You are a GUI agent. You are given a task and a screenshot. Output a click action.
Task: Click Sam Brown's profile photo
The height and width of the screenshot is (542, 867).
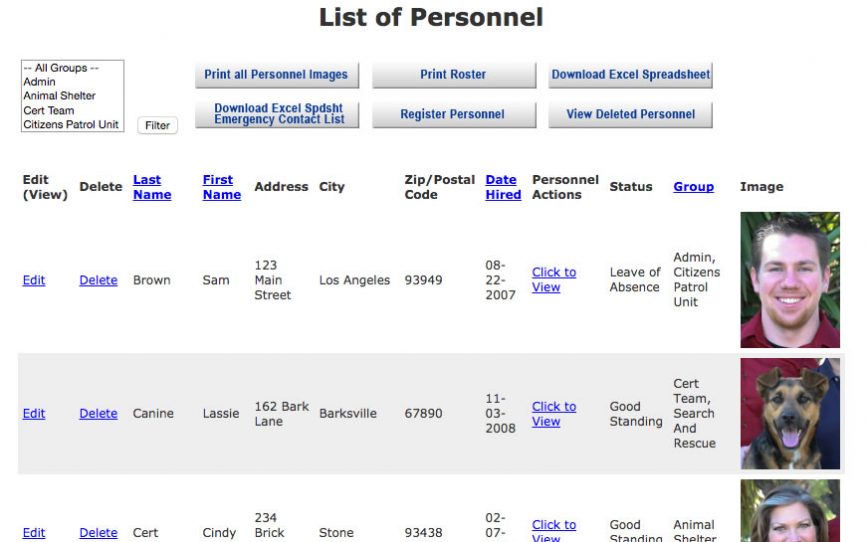click(x=789, y=280)
